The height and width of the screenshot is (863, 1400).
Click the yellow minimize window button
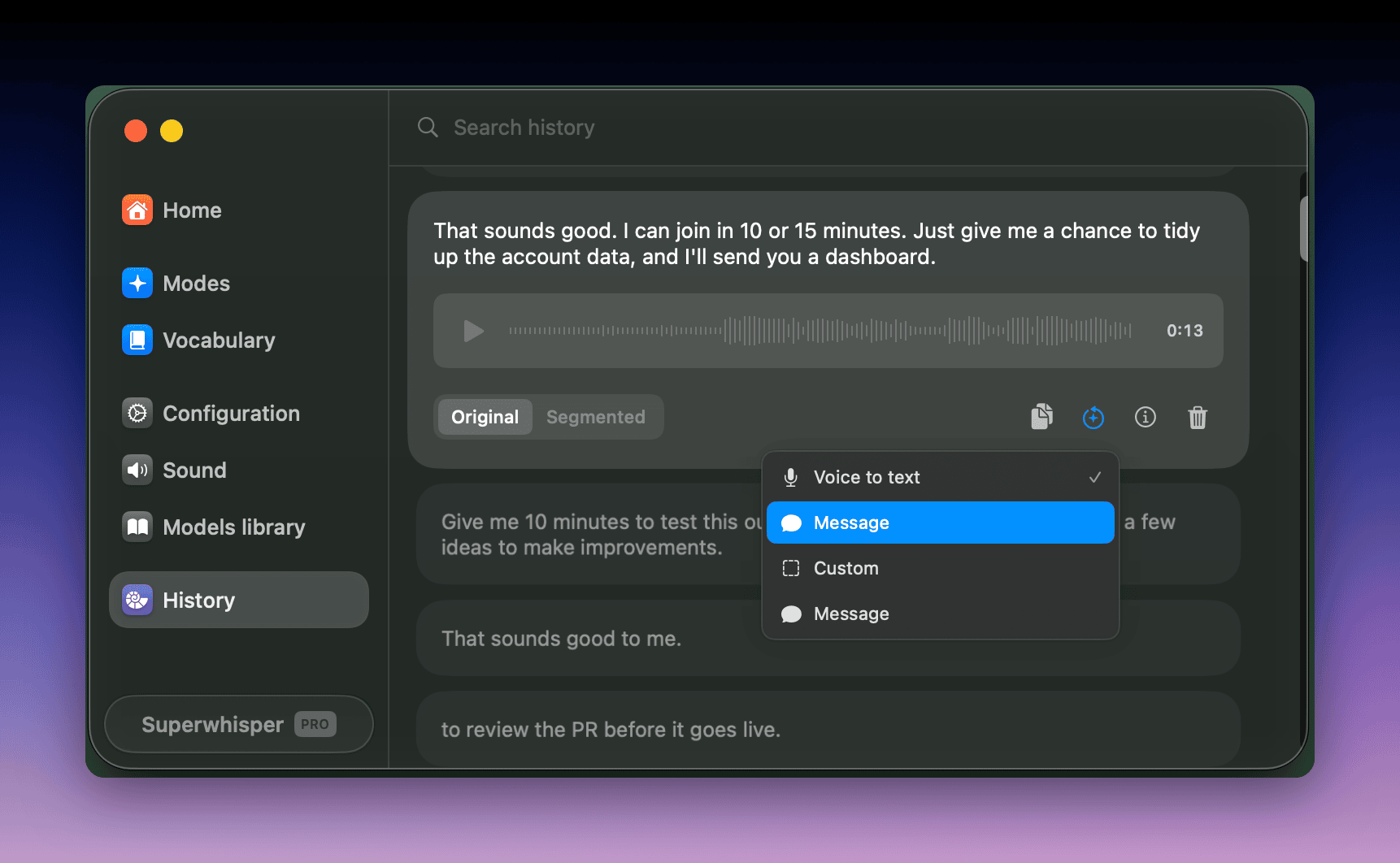pyautogui.click(x=172, y=131)
